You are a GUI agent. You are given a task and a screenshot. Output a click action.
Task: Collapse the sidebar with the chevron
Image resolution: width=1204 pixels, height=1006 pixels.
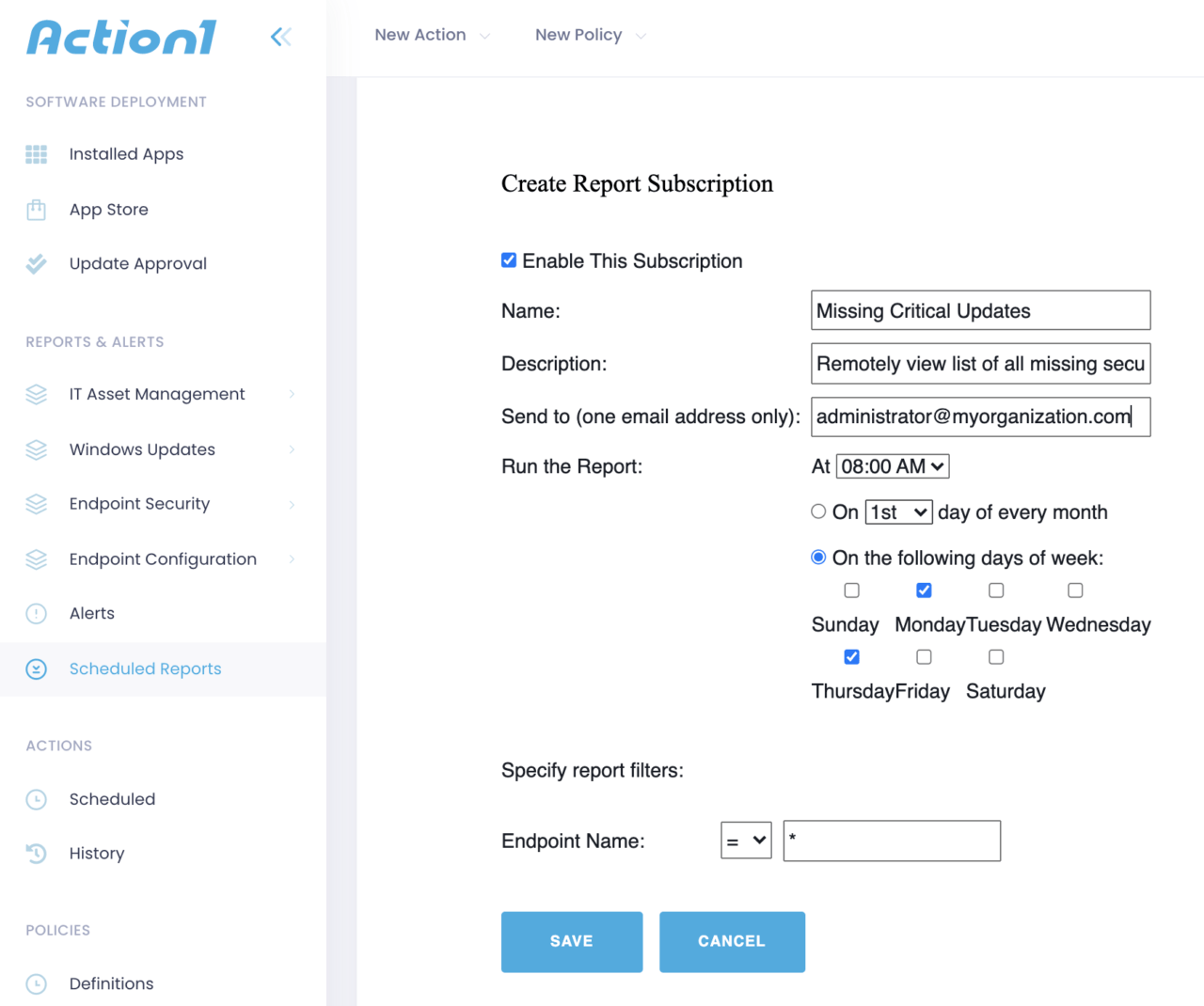point(280,36)
